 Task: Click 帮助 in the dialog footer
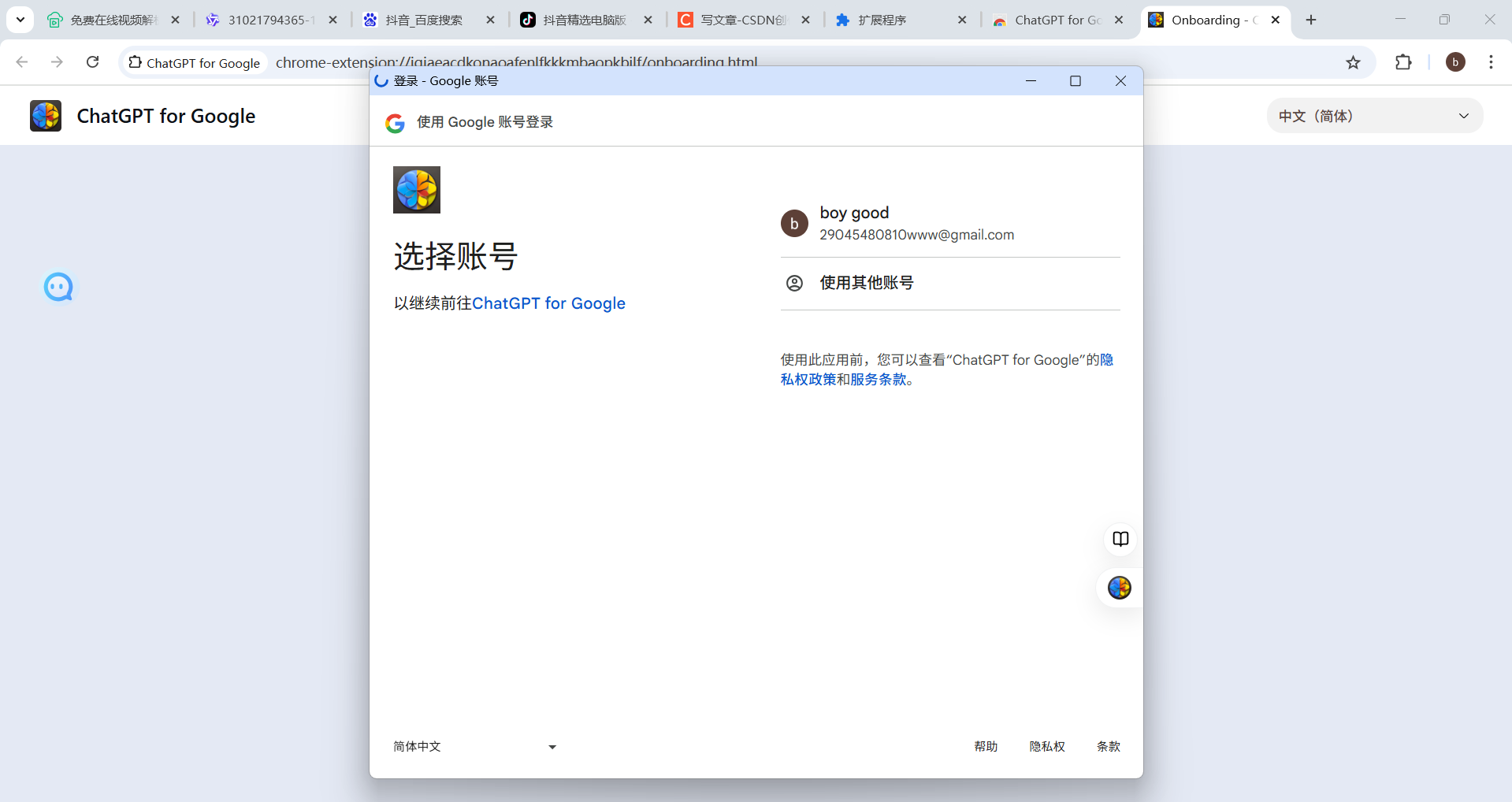pos(986,746)
